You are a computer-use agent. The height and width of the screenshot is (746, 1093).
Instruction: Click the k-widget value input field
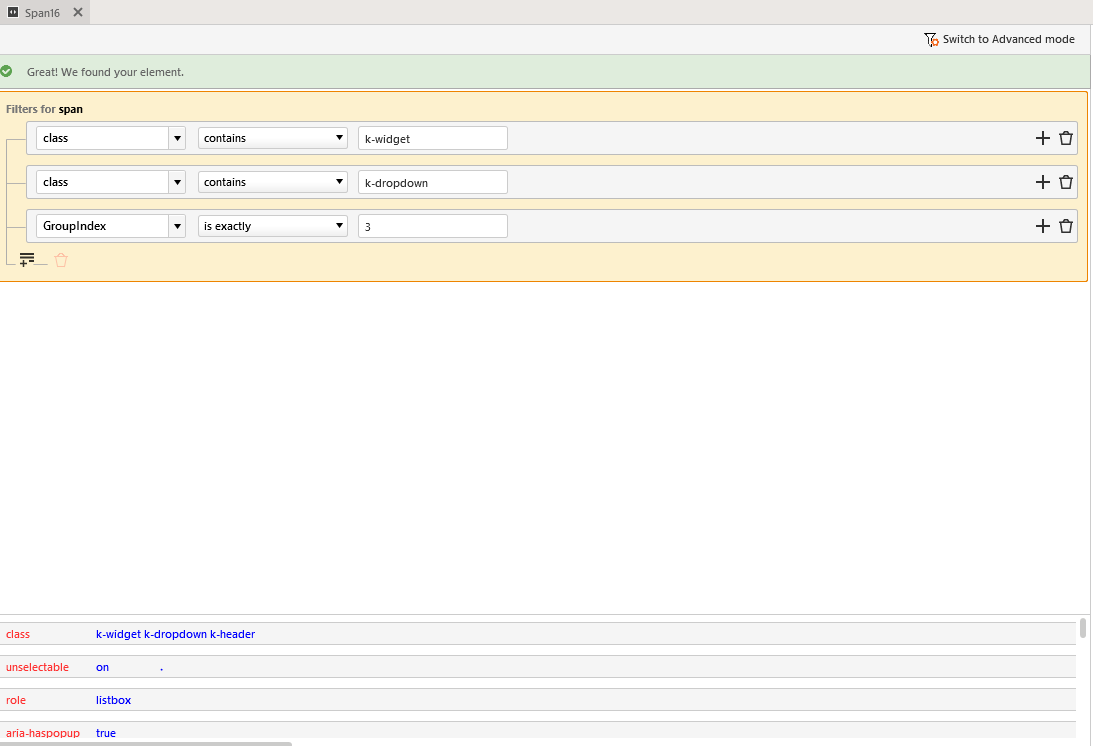432,138
